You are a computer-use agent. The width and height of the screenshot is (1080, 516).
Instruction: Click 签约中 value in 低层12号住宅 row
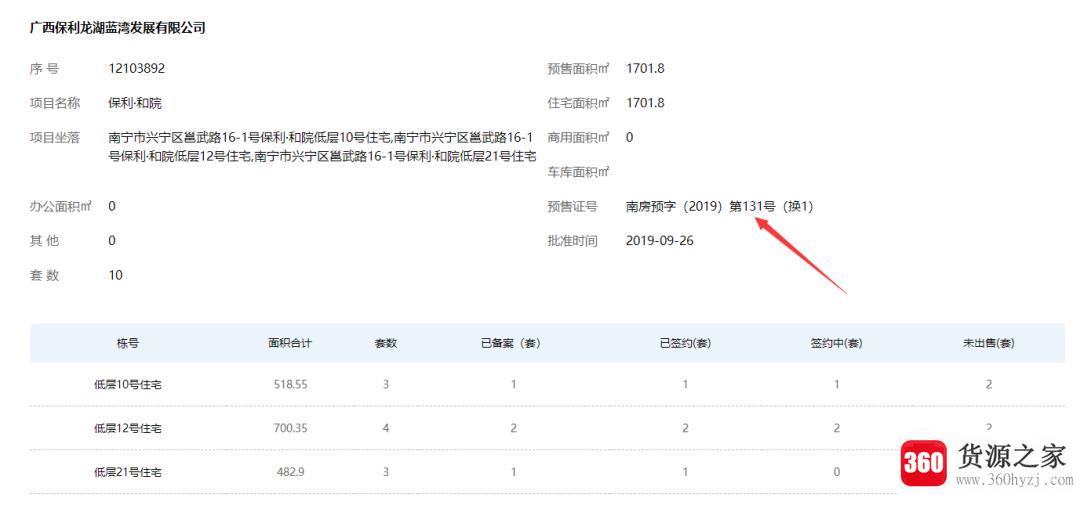tap(837, 429)
